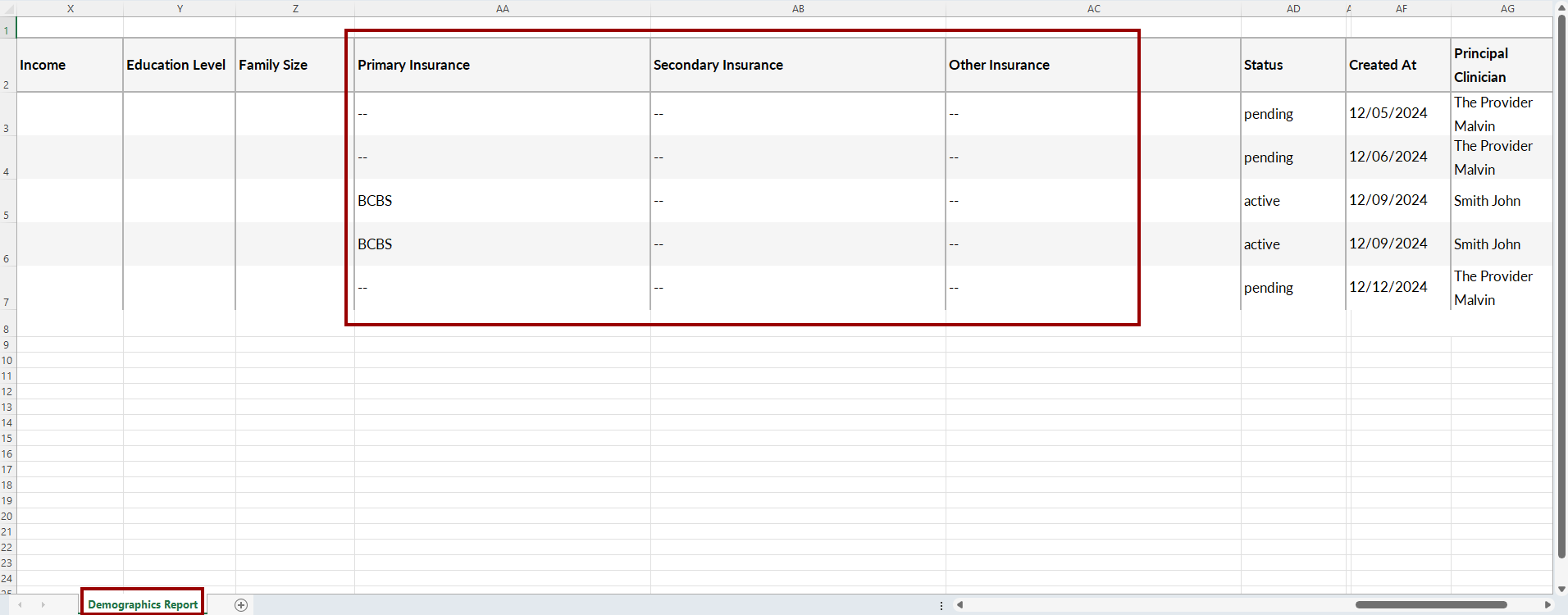Click the vertical scrollbar up arrow
The image size is (1568, 615).
[1561, 7]
